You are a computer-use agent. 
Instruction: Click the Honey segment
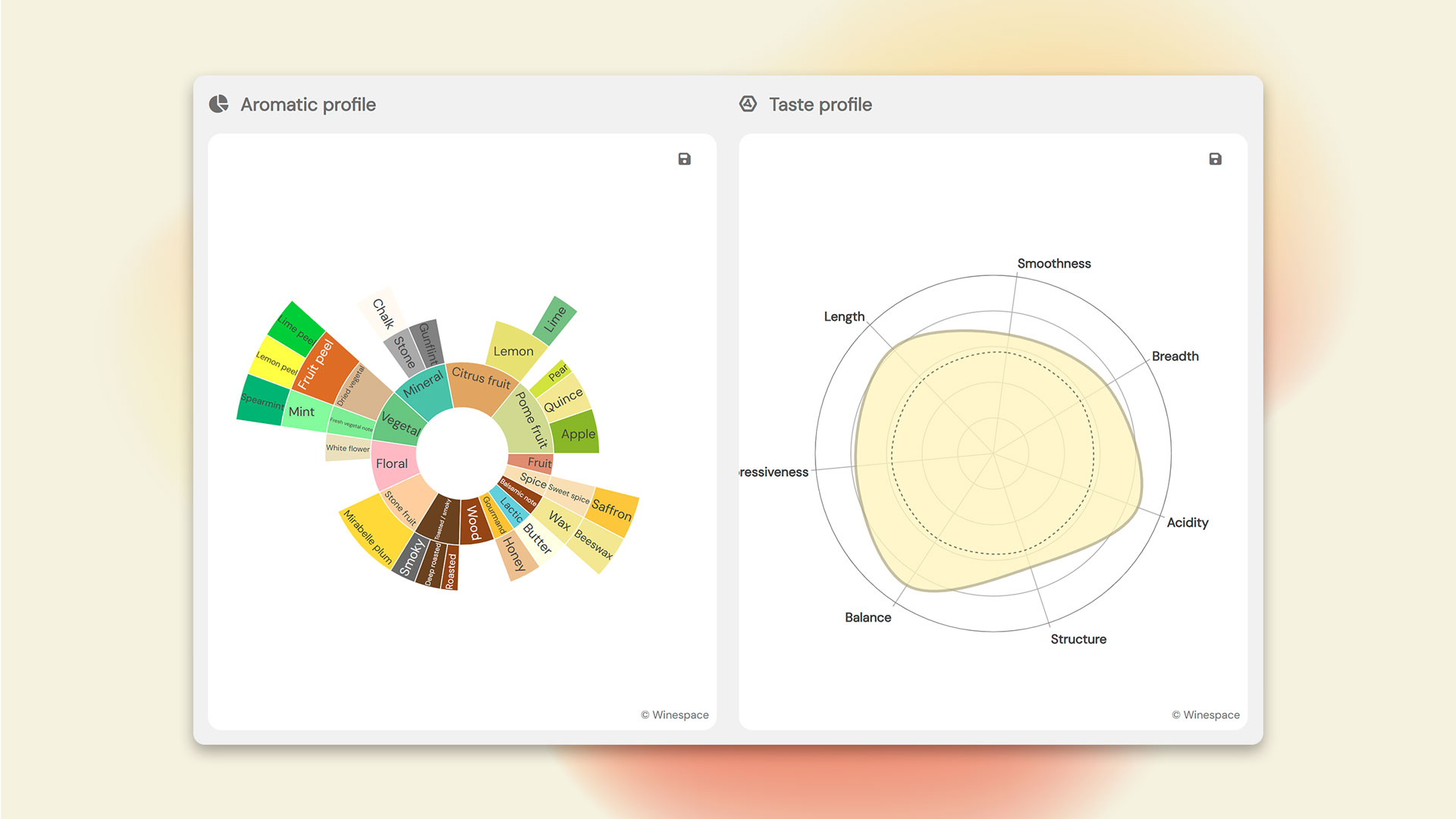pos(516,556)
